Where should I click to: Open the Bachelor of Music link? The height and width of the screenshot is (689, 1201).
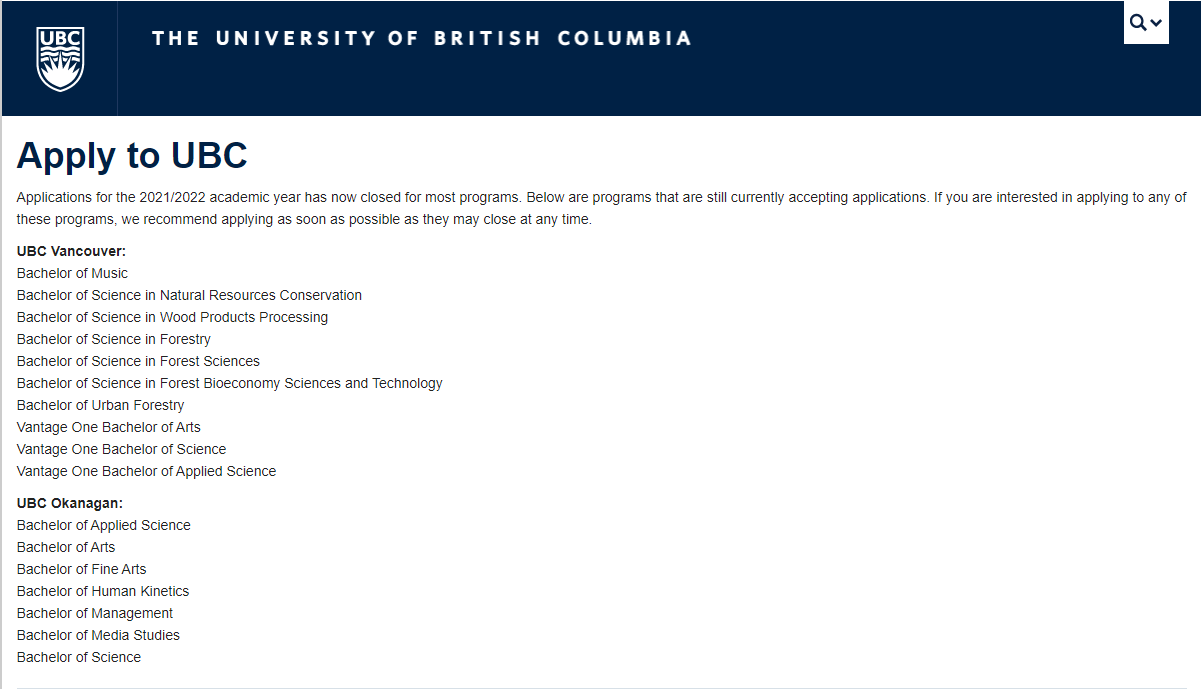(x=72, y=273)
